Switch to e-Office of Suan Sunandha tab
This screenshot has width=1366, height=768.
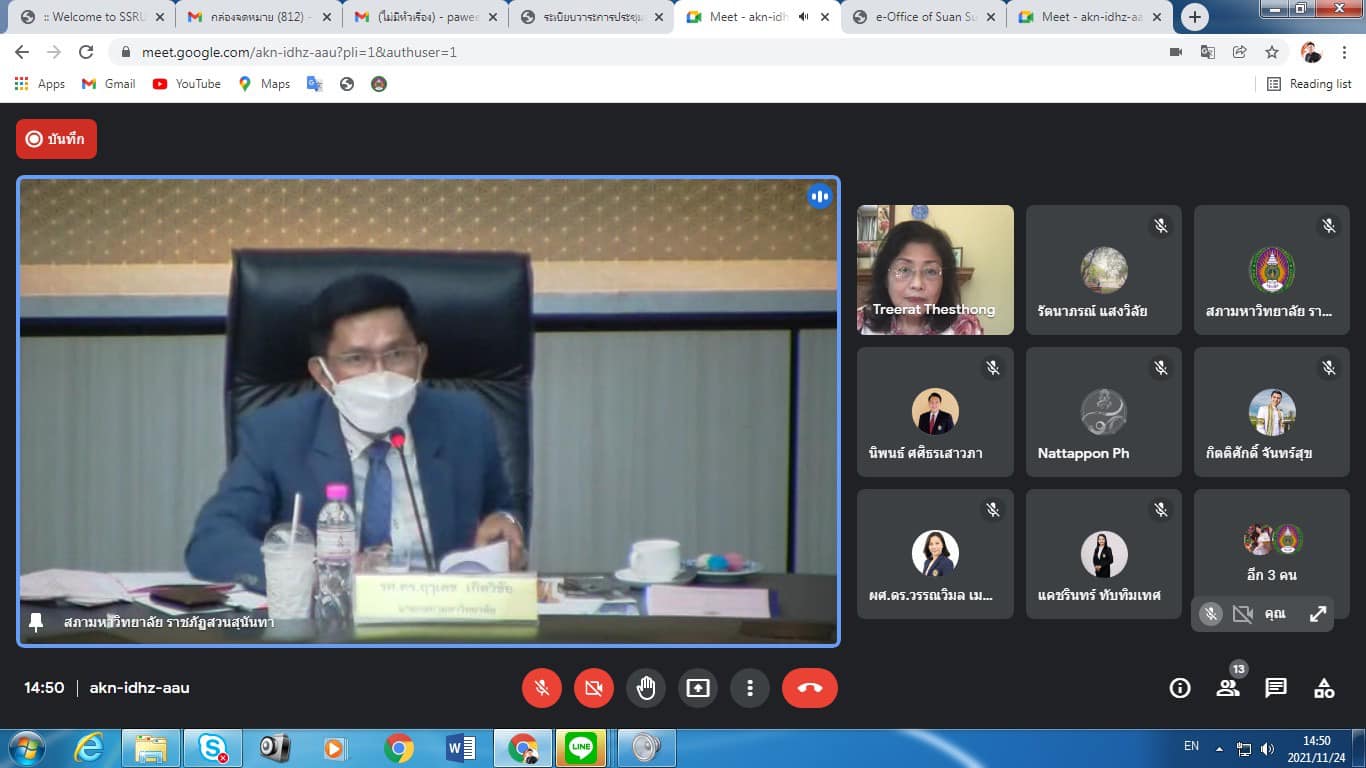920,17
